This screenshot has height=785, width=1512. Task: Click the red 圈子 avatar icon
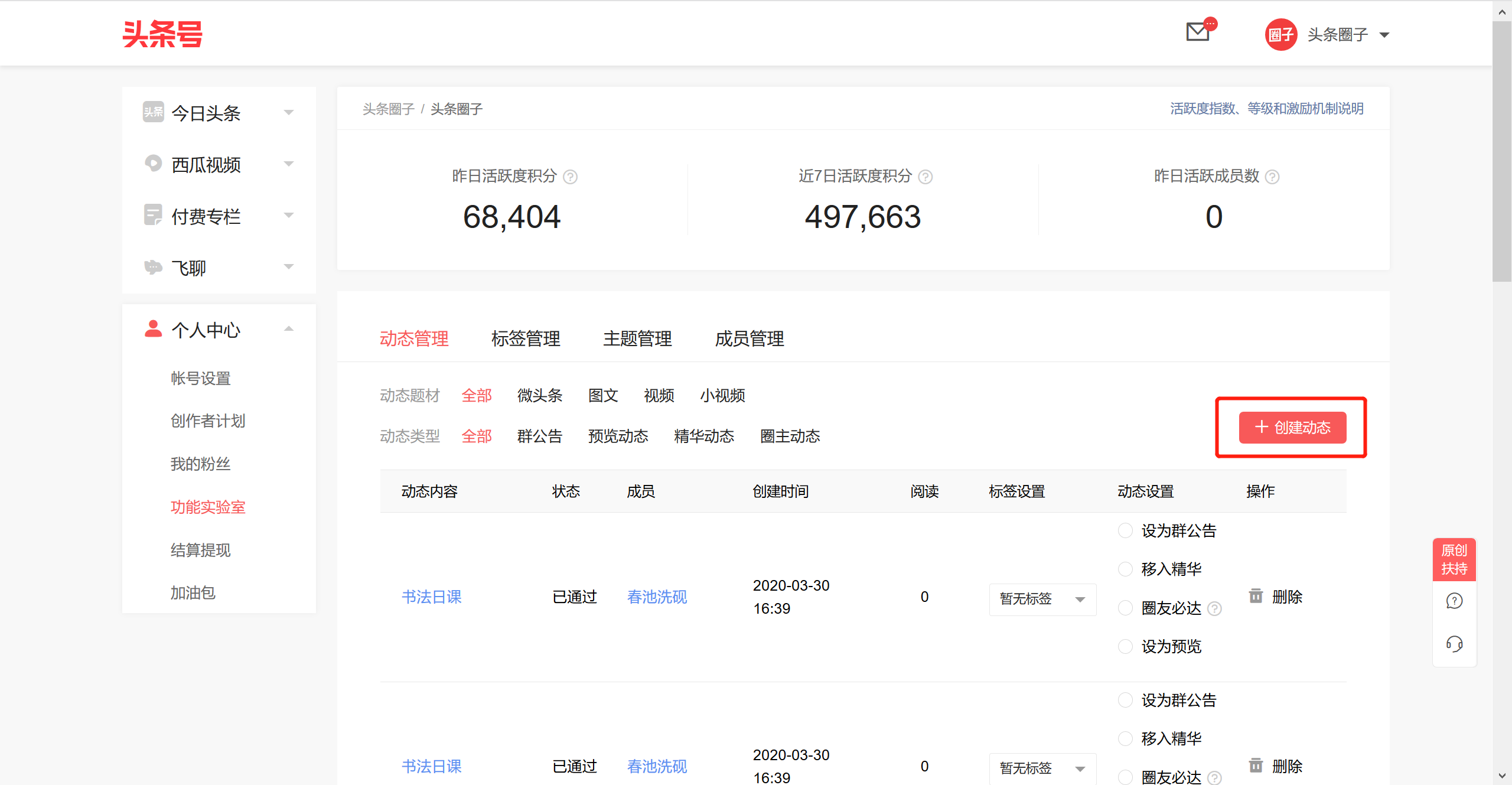click(x=1280, y=35)
